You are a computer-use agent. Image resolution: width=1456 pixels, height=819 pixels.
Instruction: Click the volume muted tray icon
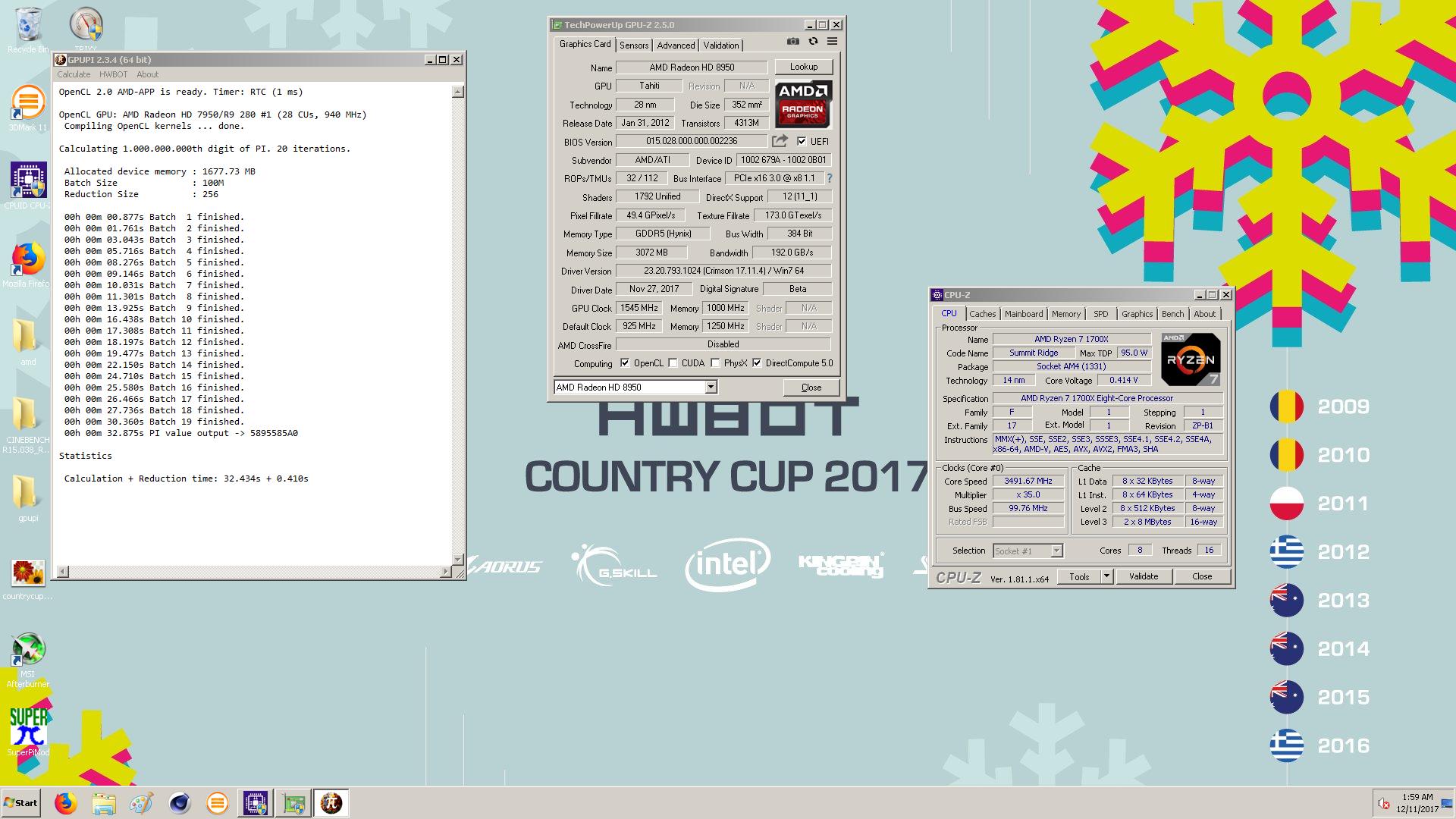[1383, 804]
